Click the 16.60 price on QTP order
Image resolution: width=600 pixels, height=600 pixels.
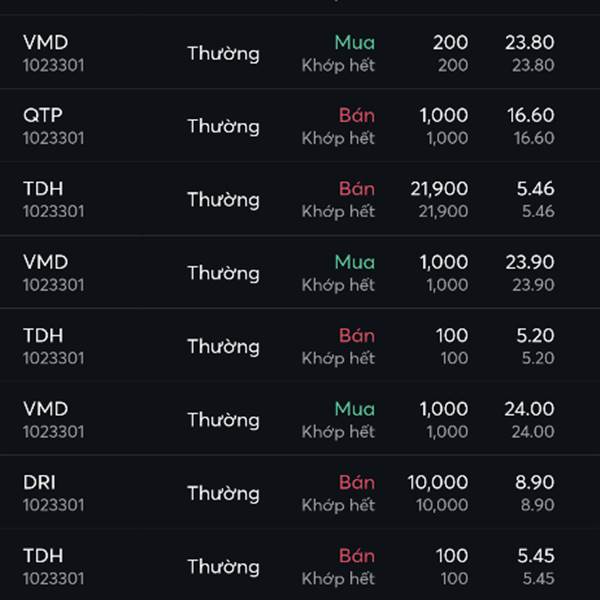tap(531, 115)
